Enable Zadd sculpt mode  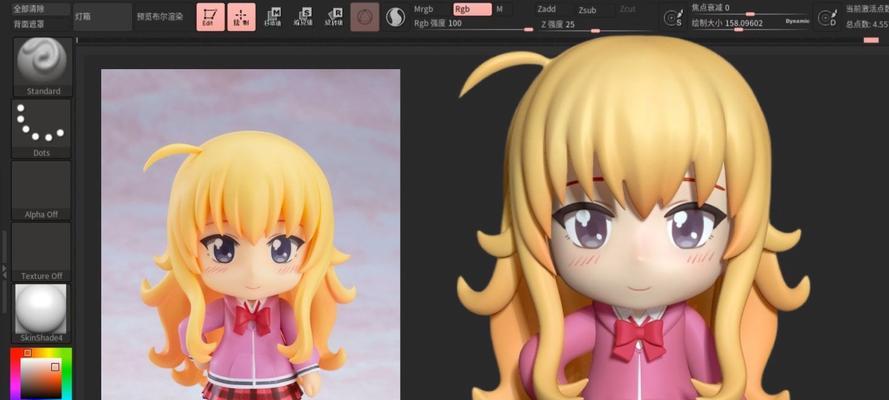(547, 10)
